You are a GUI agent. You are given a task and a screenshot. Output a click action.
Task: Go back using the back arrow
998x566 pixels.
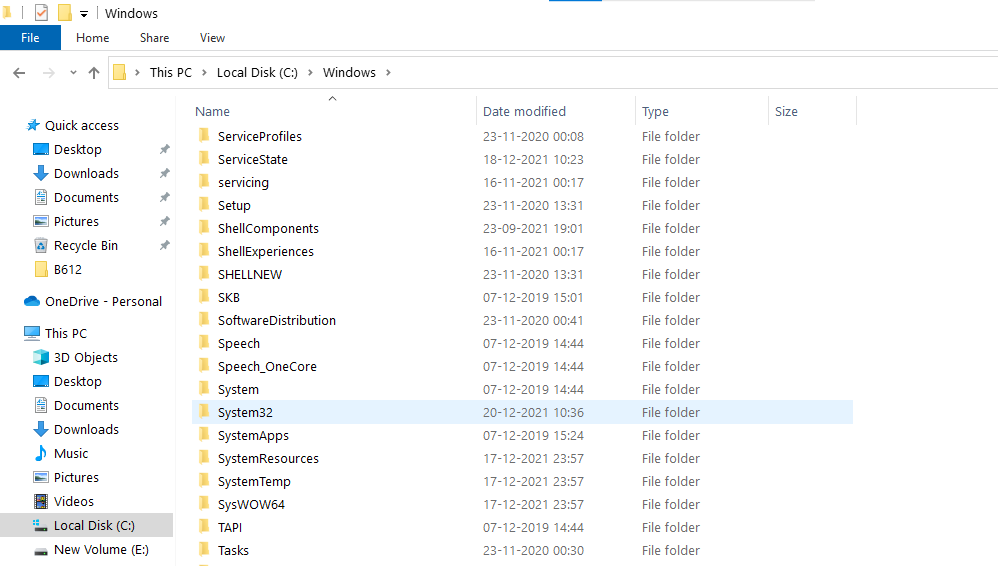tap(19, 73)
